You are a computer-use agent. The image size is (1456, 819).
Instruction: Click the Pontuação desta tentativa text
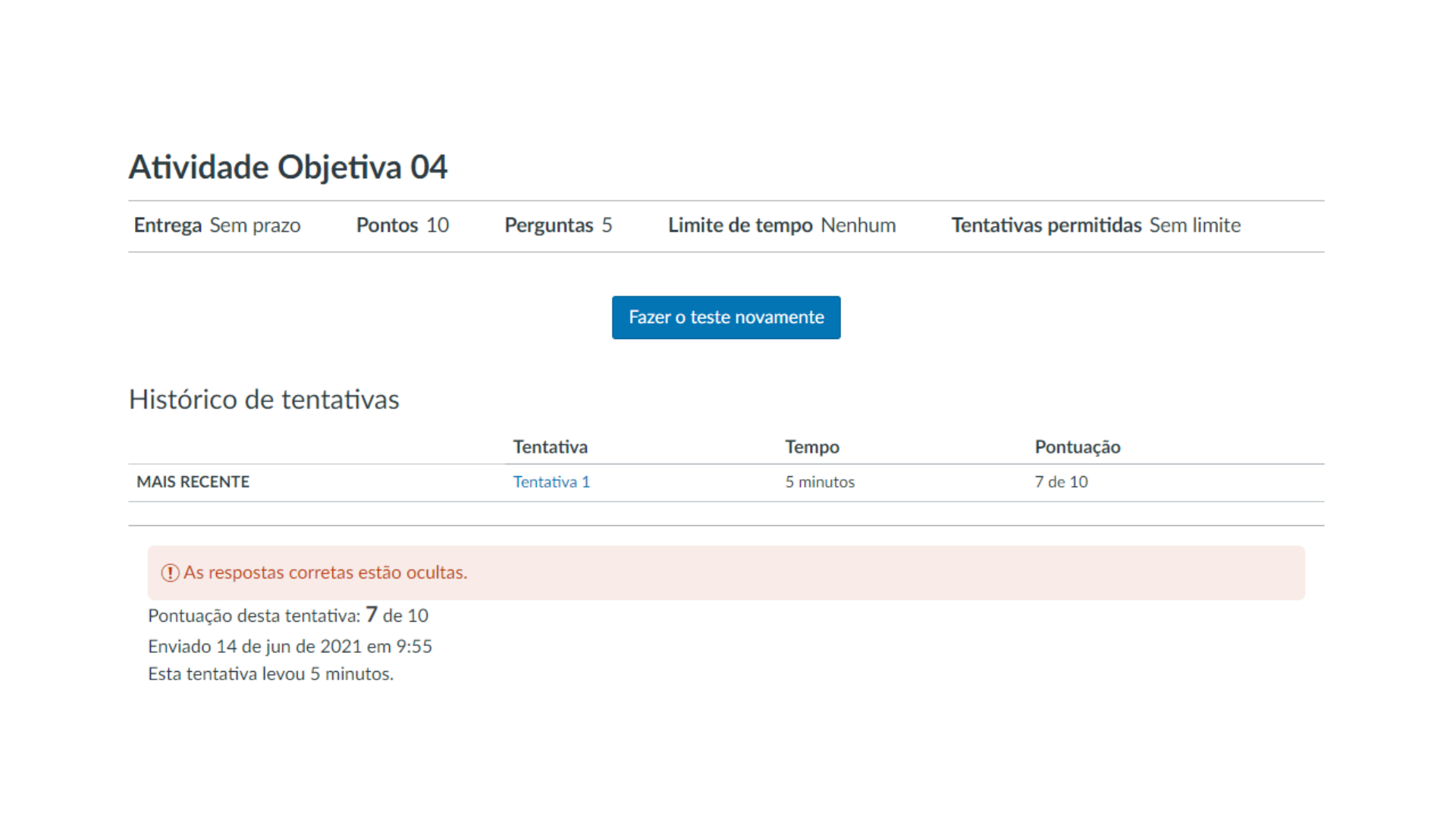click(x=288, y=616)
